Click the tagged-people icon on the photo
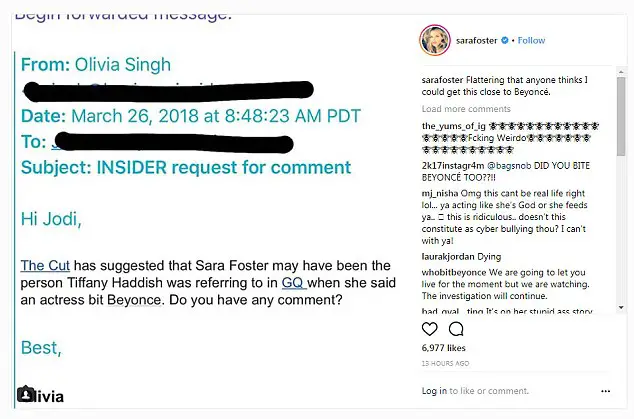 [25, 394]
